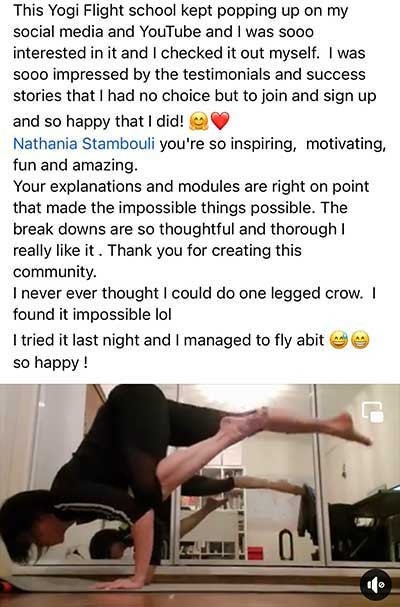Click the red heart emoji

tap(220, 121)
